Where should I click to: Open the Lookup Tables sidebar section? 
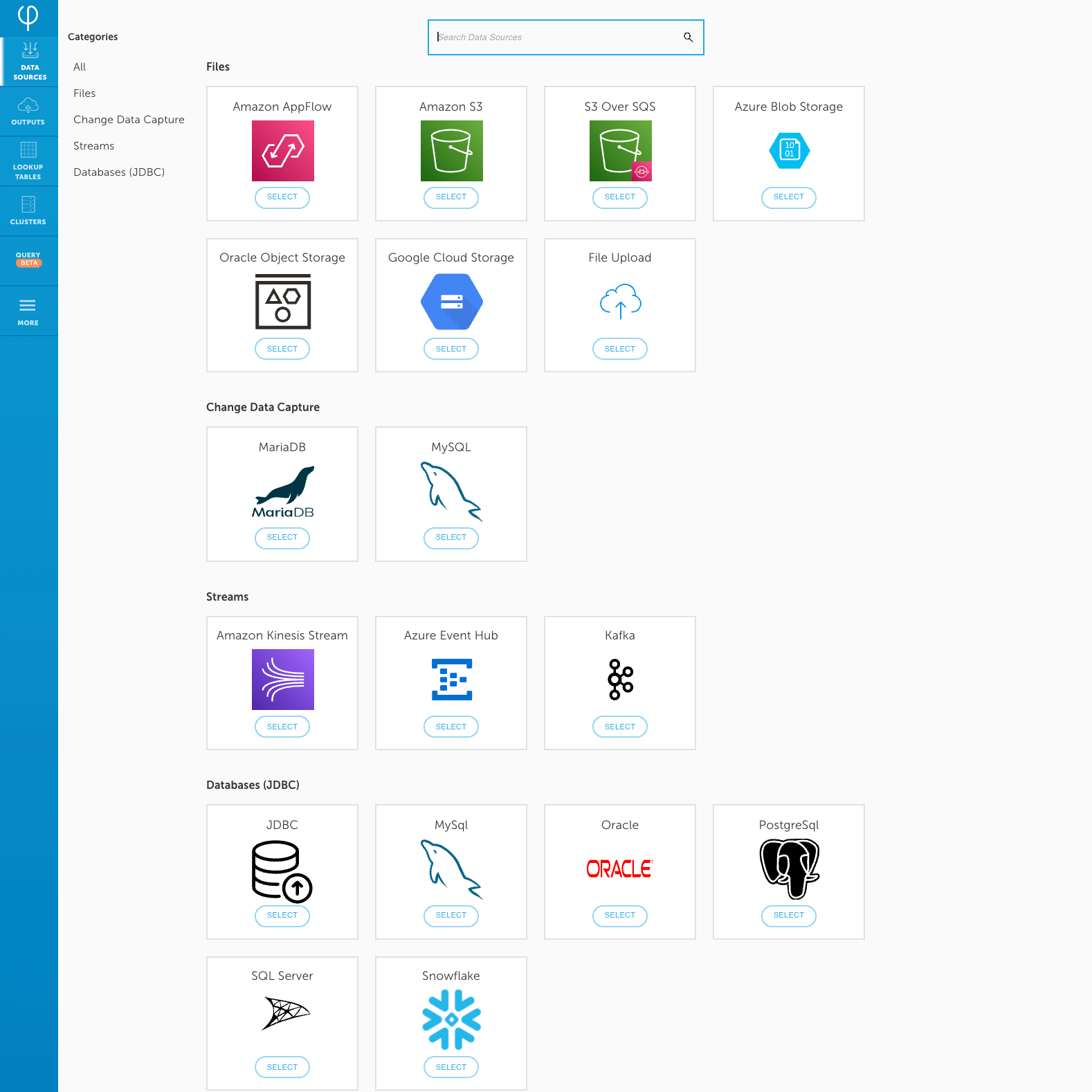[x=29, y=161]
